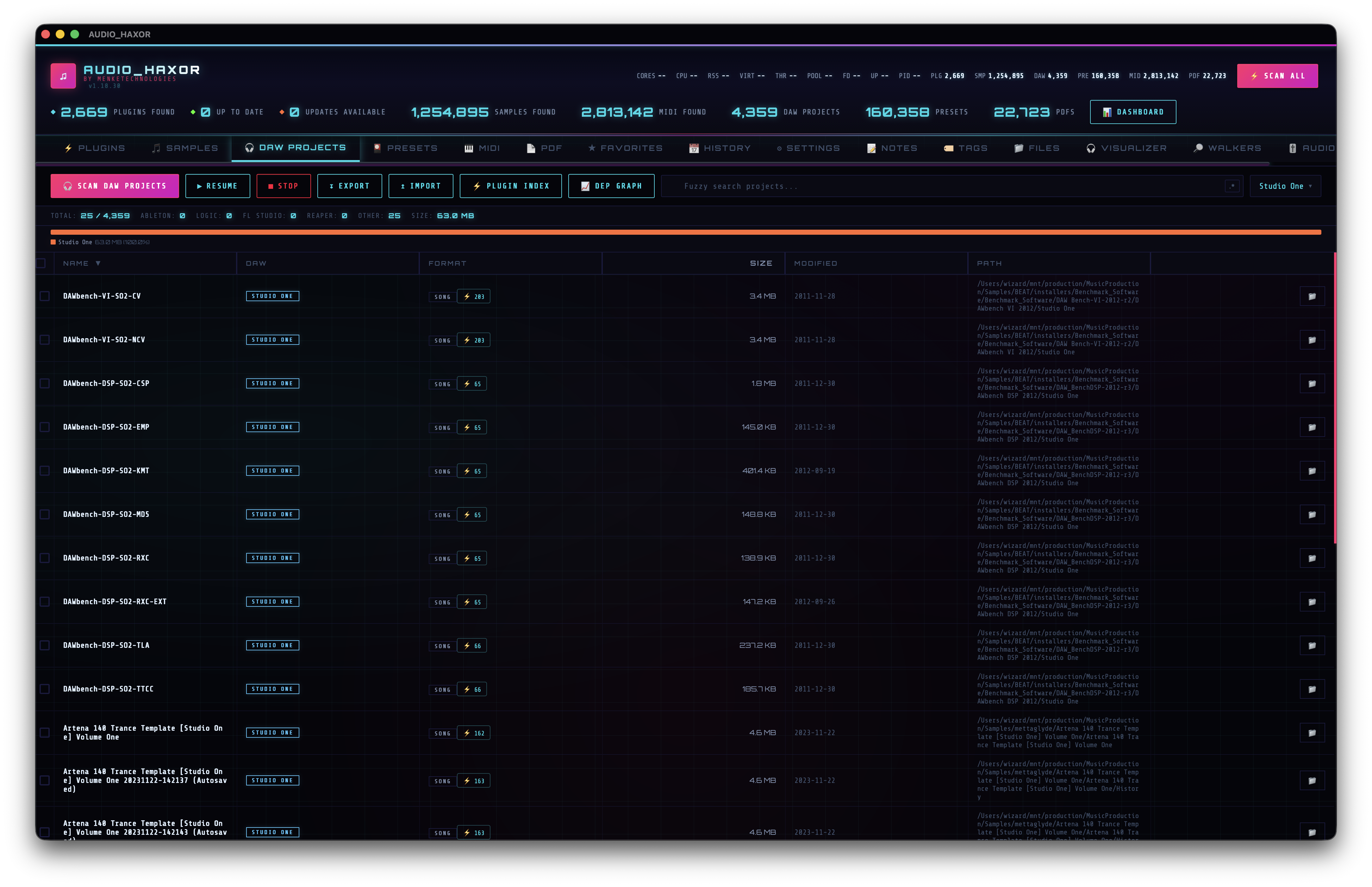Open the History tab
Viewport: 1372px width, 887px height.
[x=720, y=148]
